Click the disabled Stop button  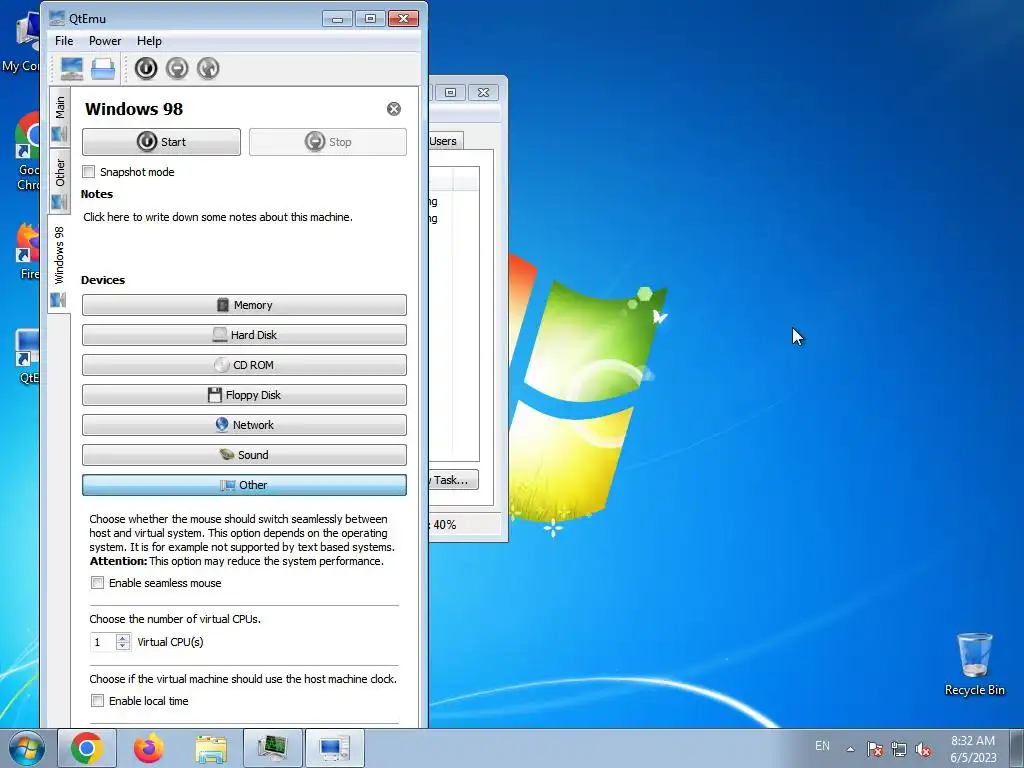(328, 142)
